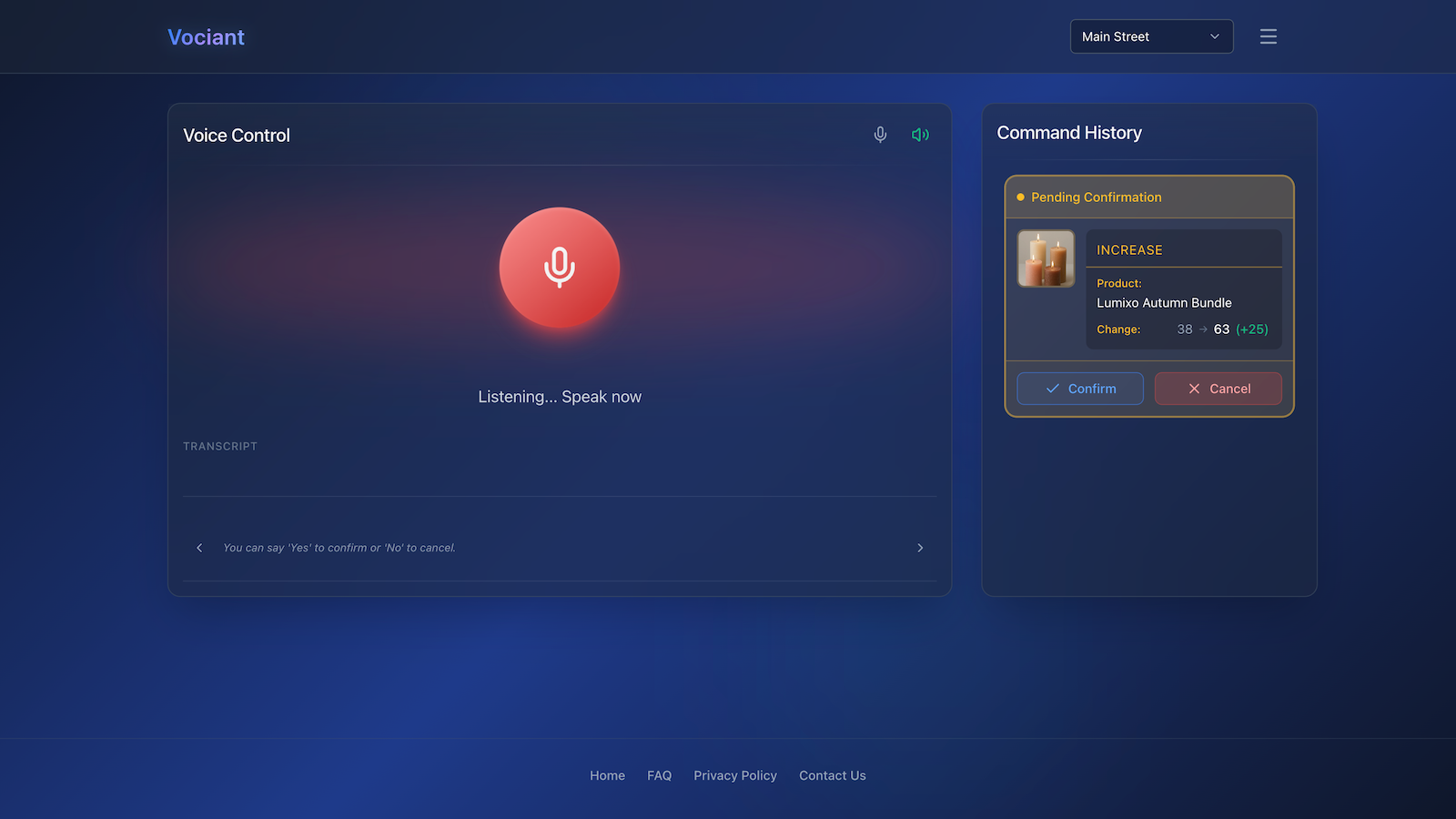The width and height of the screenshot is (1456, 819).
Task: Select the stock change value 63
Action: tap(1221, 329)
